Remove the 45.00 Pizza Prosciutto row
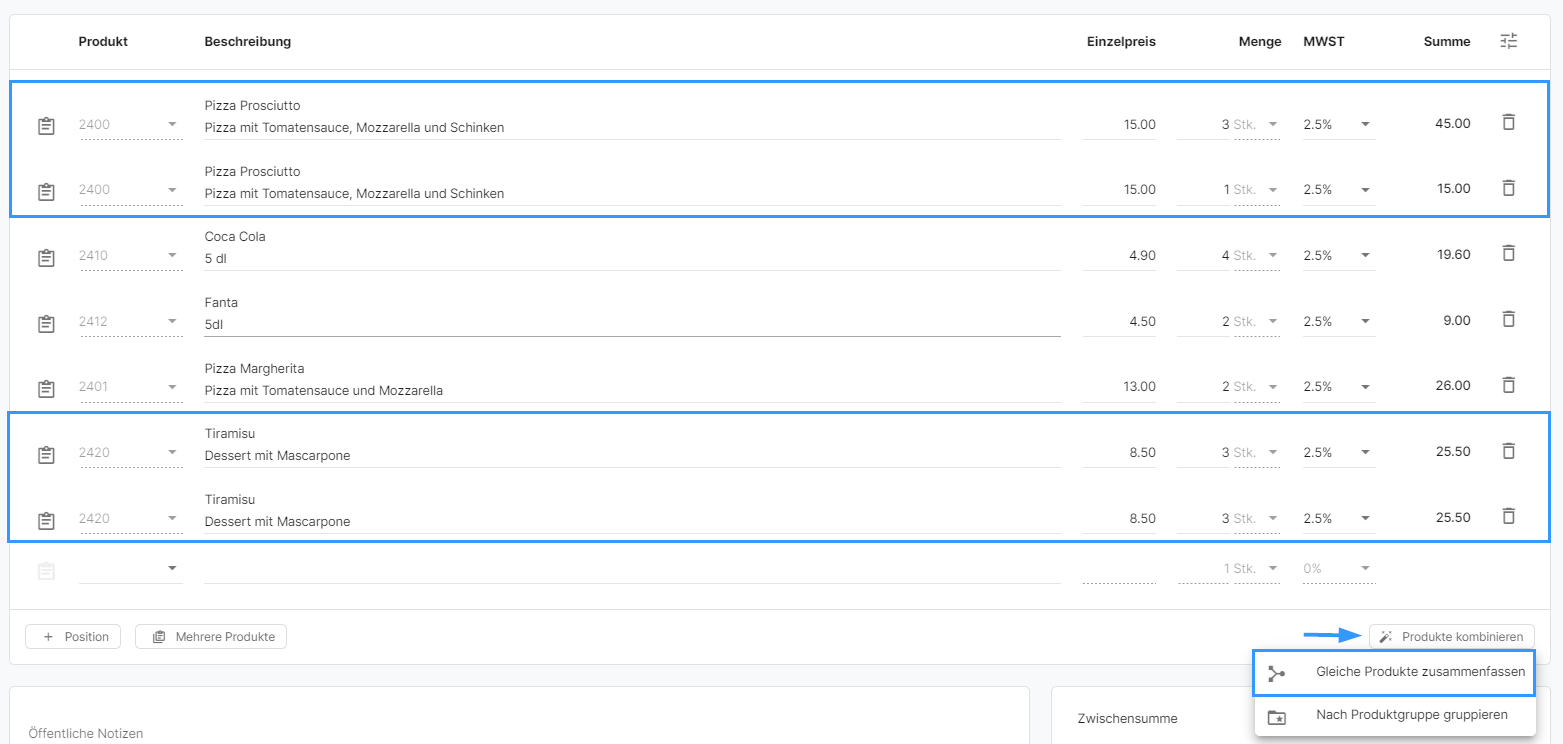 coord(1508,123)
